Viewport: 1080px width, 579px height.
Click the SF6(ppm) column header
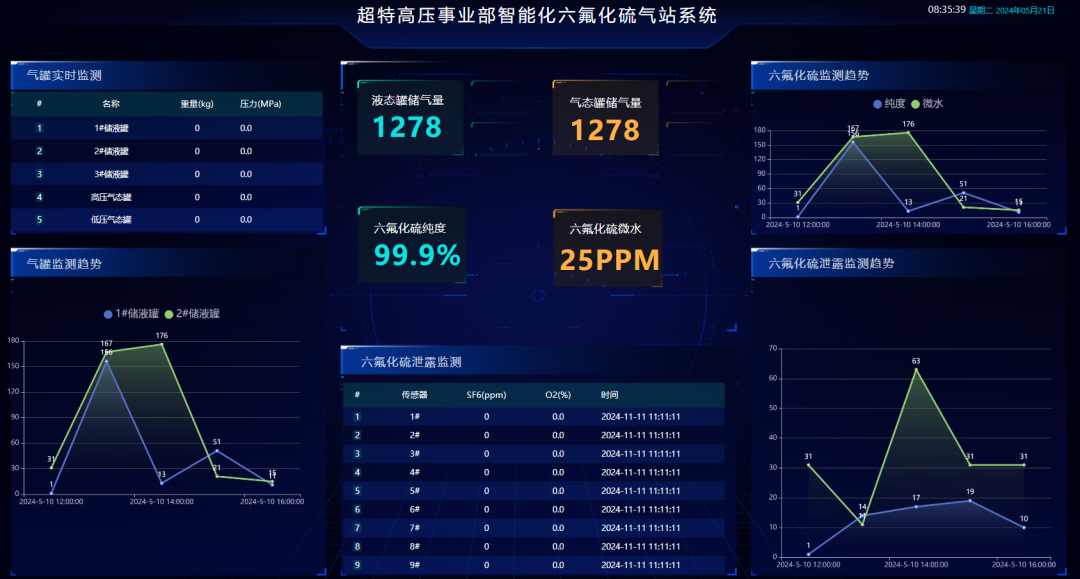487,395
